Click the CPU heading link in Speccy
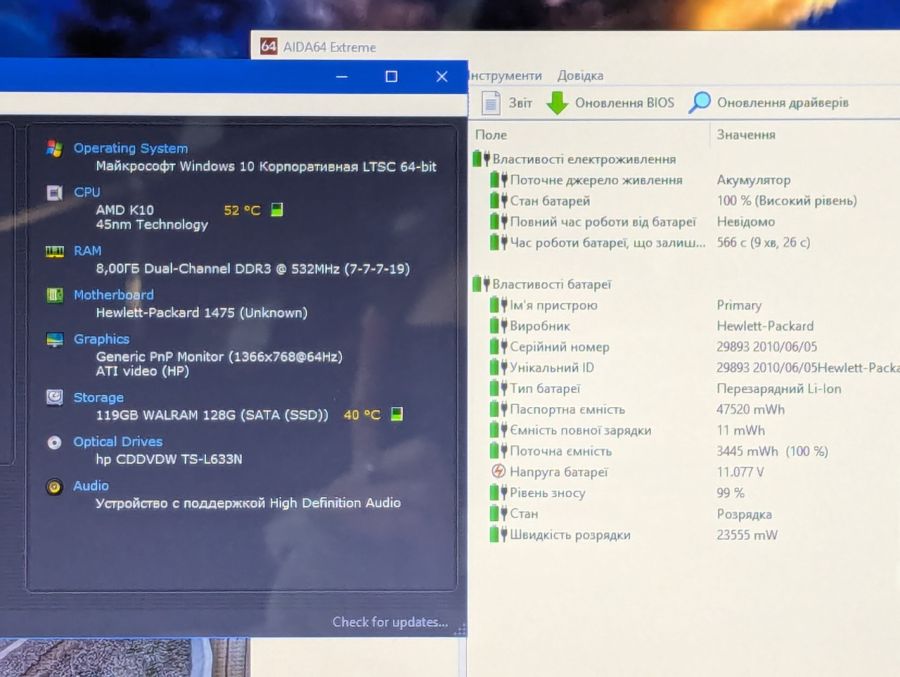The height and width of the screenshot is (677, 900). (x=87, y=192)
